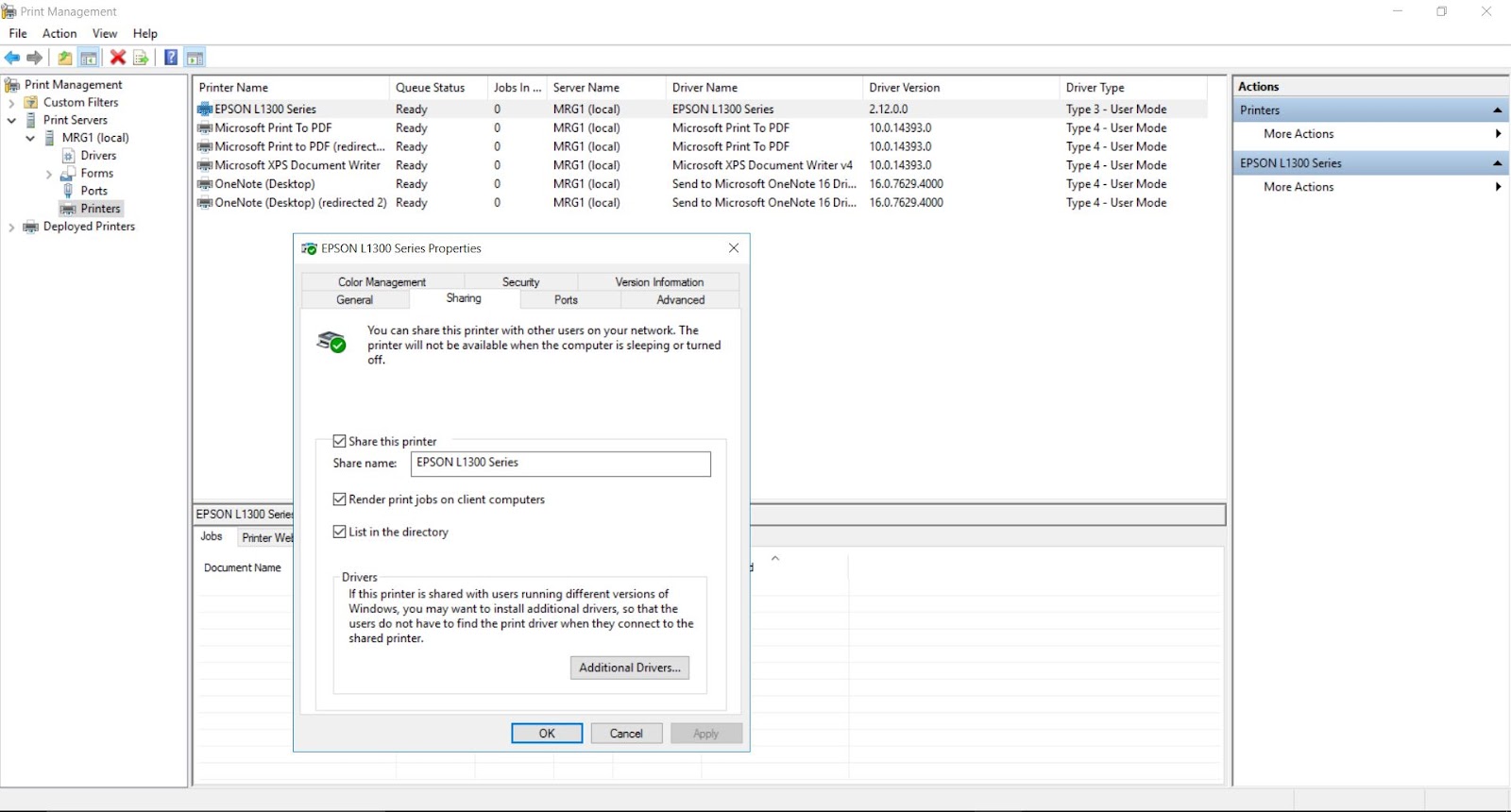The image size is (1511, 812).
Task: Click the Share name input field
Action: coord(561,464)
